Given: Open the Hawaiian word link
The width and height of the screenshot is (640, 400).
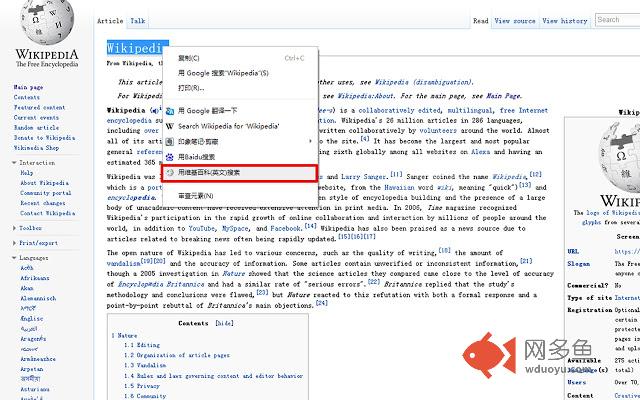Looking at the screenshot, I should pyautogui.click(x=399, y=188).
